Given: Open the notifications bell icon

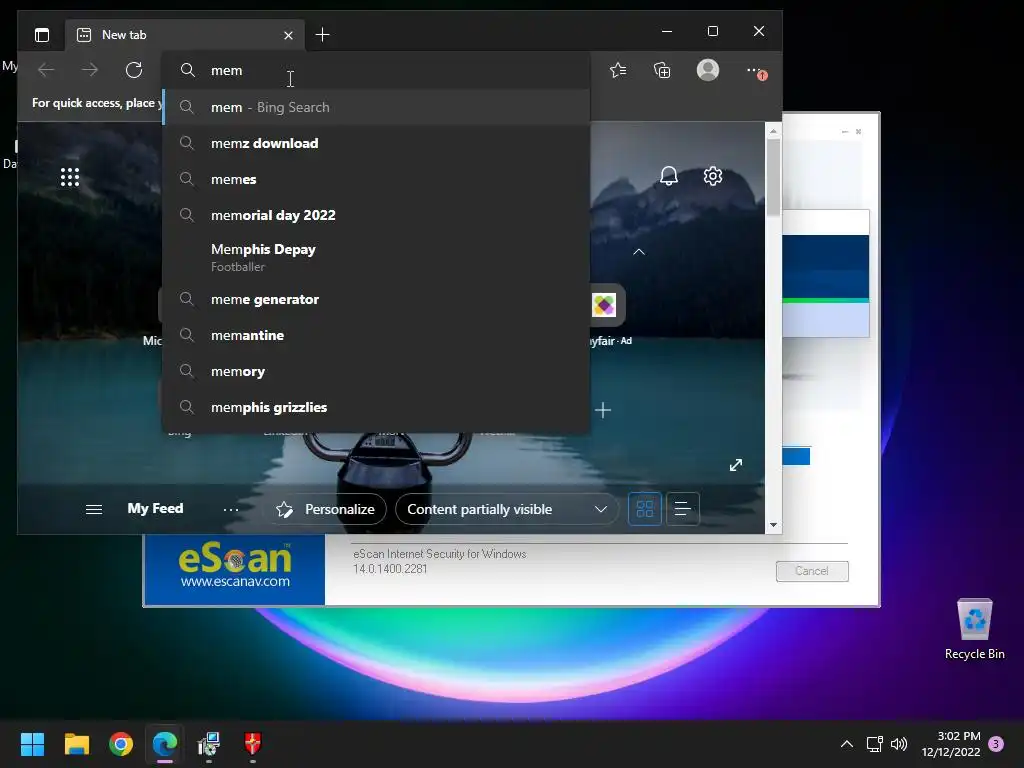Looking at the screenshot, I should tap(669, 176).
